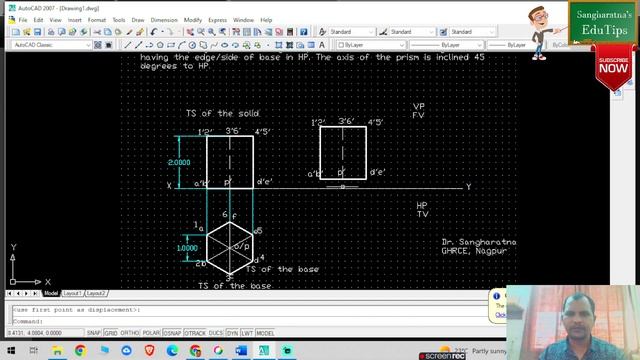Open the dimension style Standard dropdown
The image size is (640, 360).
(x=412, y=32)
